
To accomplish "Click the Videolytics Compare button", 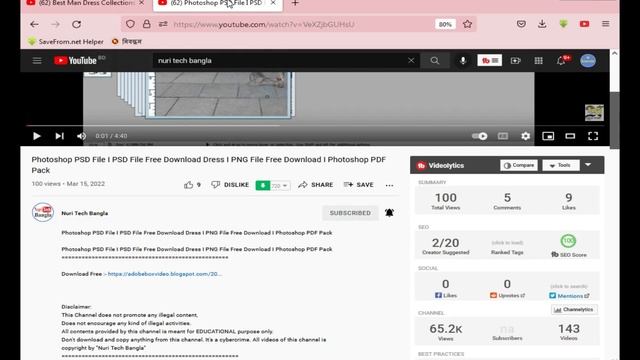I will pos(519,165).
